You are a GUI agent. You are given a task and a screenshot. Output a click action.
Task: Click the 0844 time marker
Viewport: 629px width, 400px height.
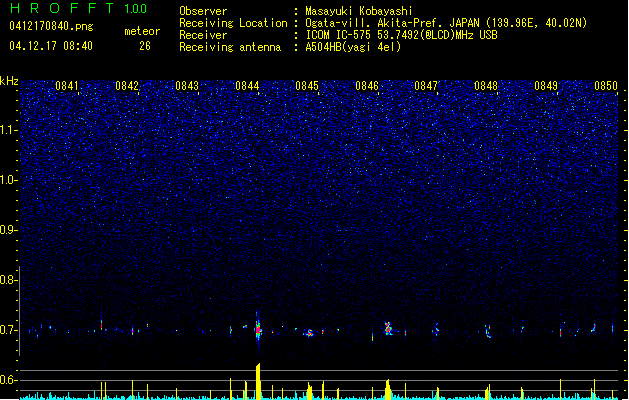coord(247,86)
